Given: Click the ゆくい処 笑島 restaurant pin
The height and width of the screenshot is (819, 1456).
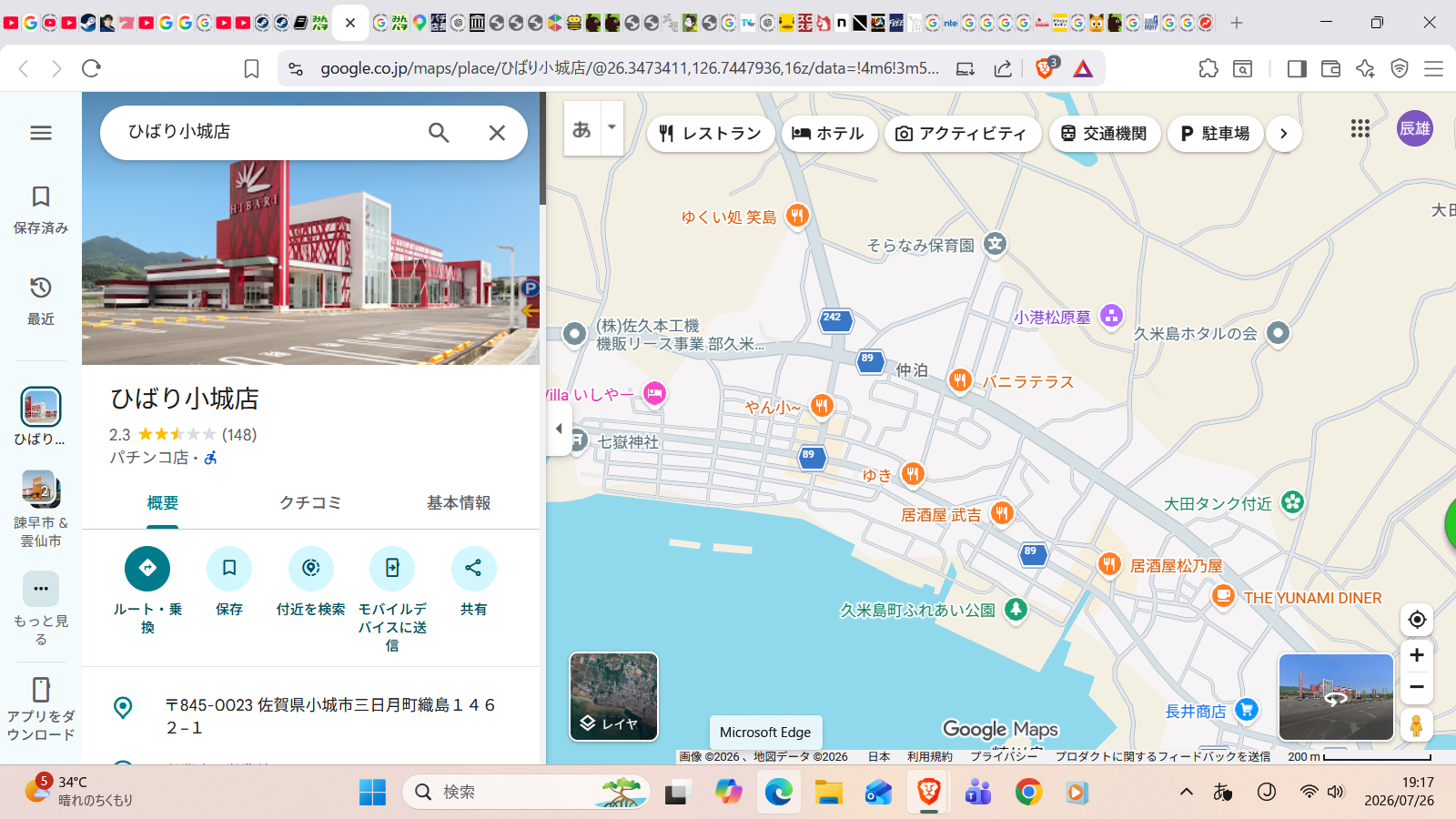Looking at the screenshot, I should coord(797,216).
